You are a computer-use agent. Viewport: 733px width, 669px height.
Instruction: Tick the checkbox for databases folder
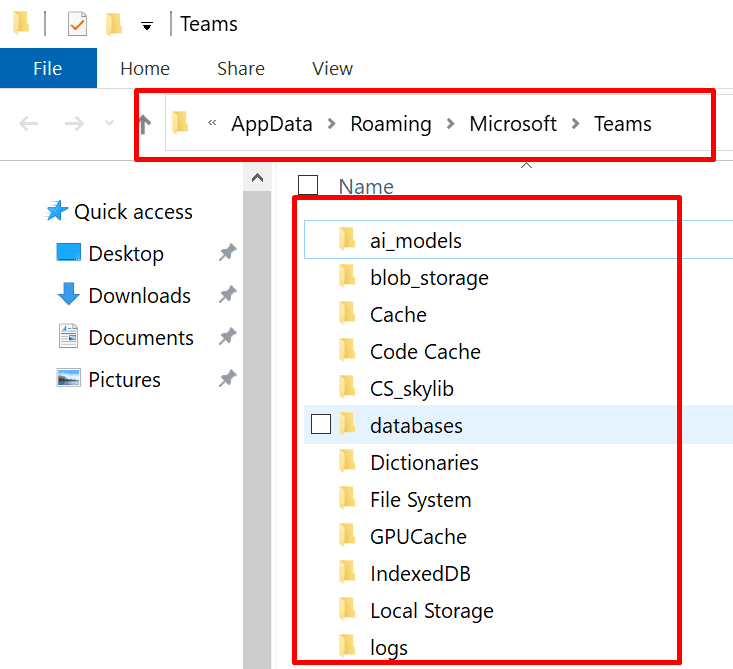(321, 424)
